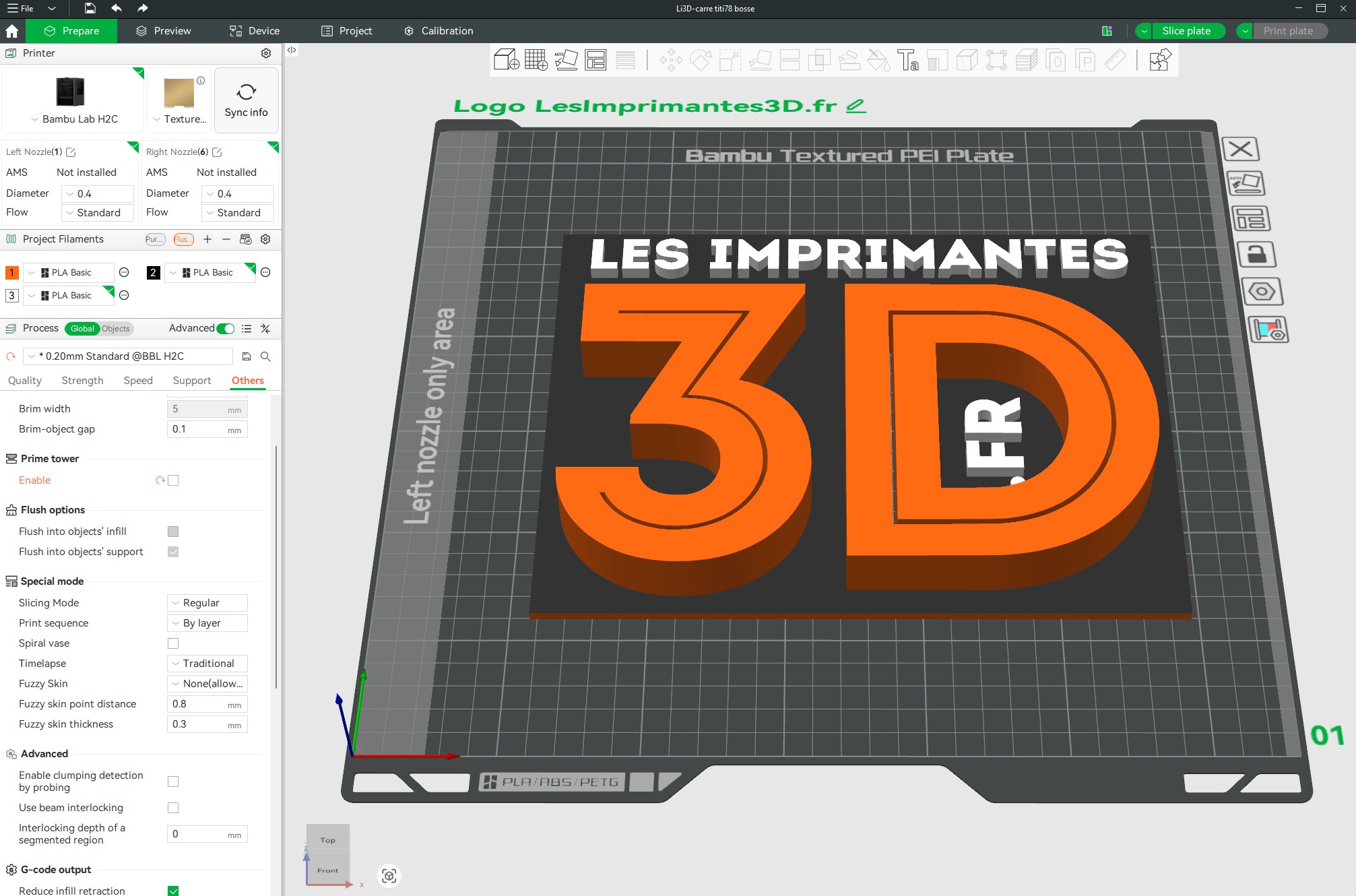Click the Add plate grid icon
The width and height of the screenshot is (1356, 896).
tap(536, 60)
